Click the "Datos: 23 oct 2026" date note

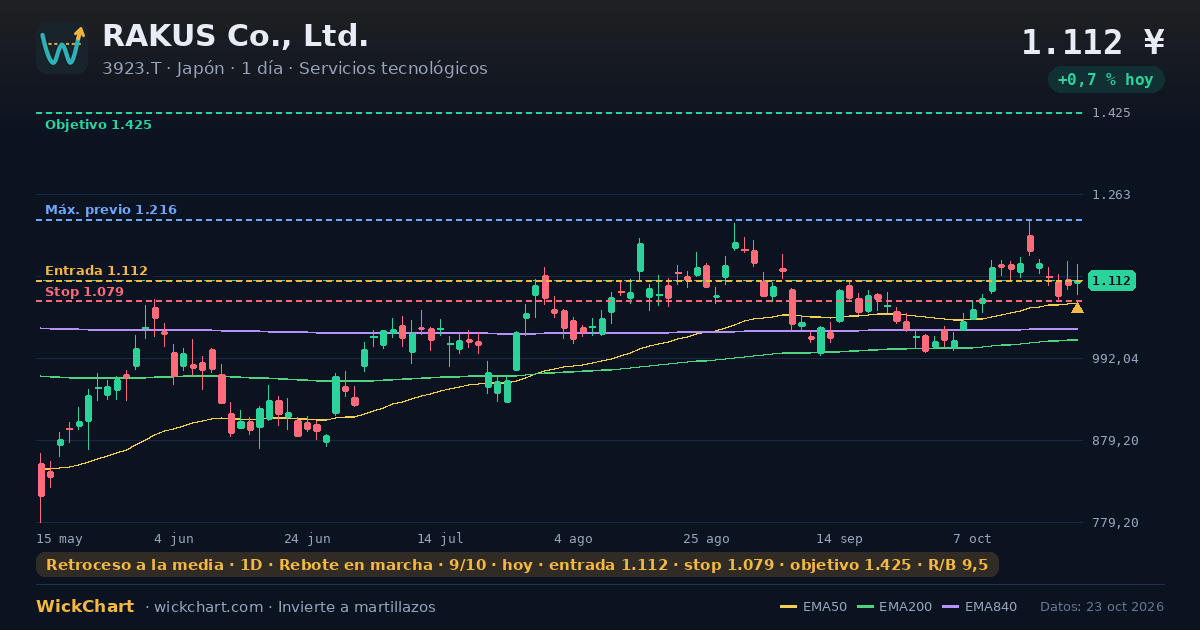(1102, 607)
